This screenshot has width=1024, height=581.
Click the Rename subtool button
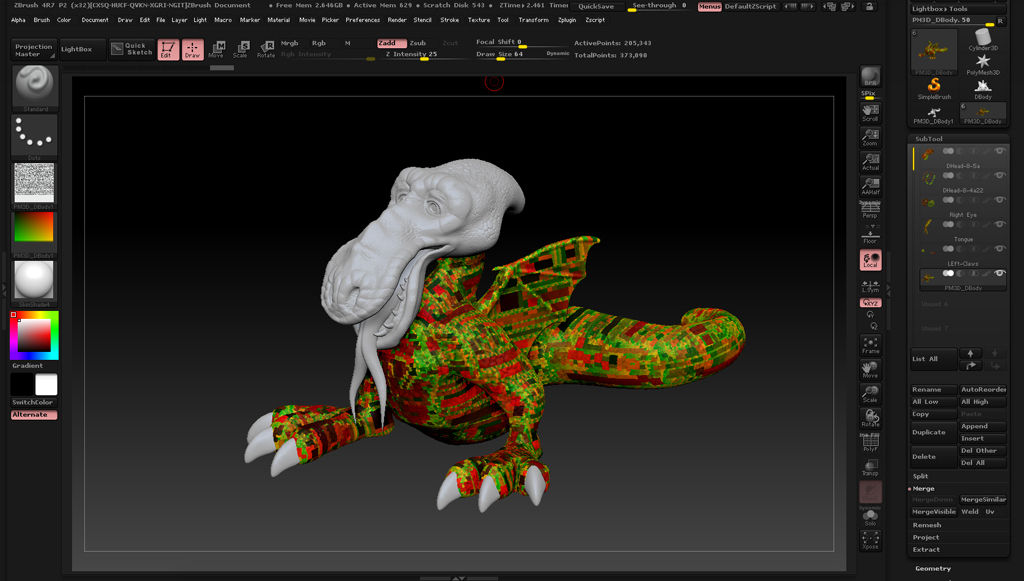coord(934,390)
